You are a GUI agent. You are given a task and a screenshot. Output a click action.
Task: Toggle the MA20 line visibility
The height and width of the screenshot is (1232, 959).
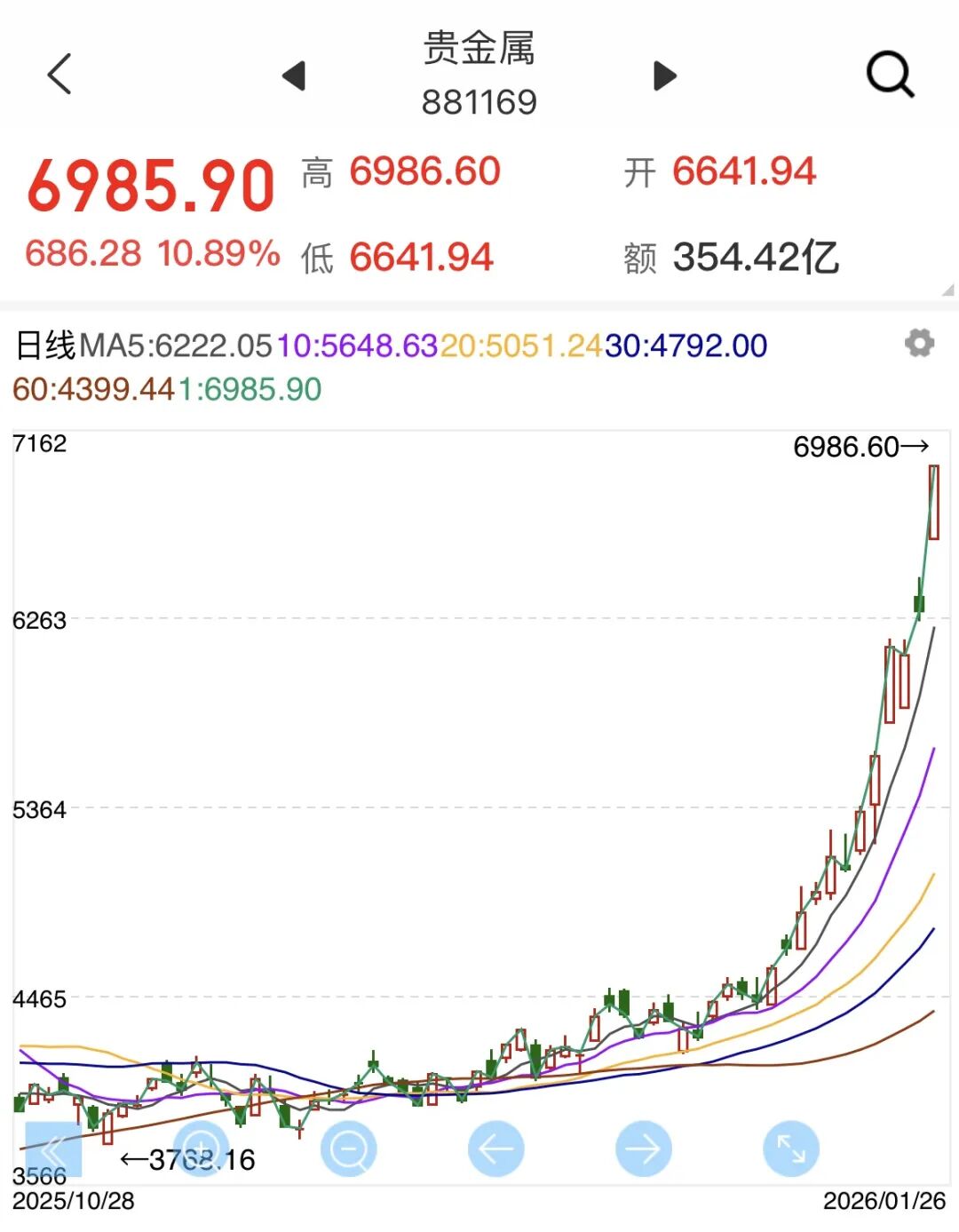point(514,345)
